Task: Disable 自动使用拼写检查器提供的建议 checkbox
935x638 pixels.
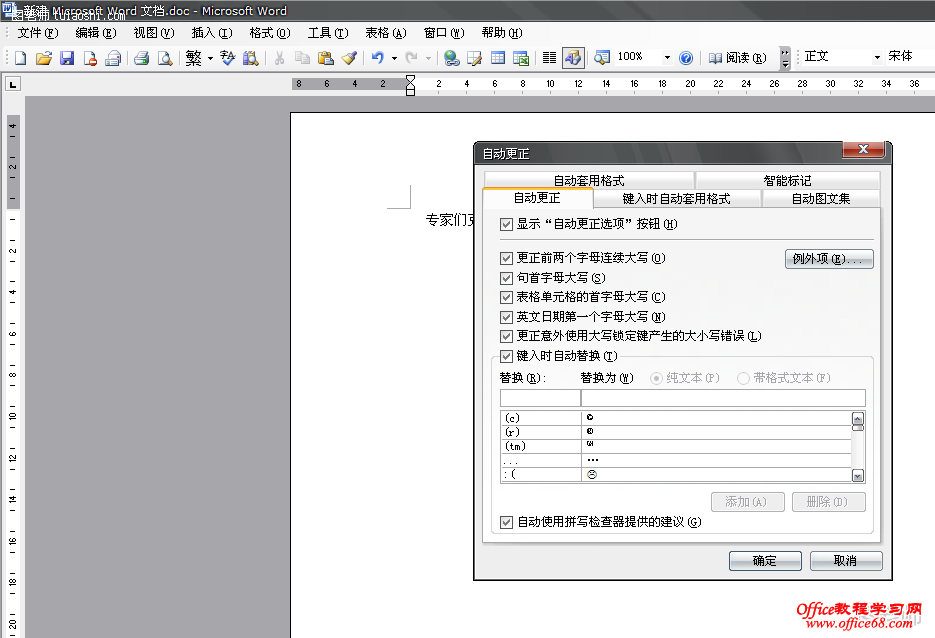Action: coord(506,522)
